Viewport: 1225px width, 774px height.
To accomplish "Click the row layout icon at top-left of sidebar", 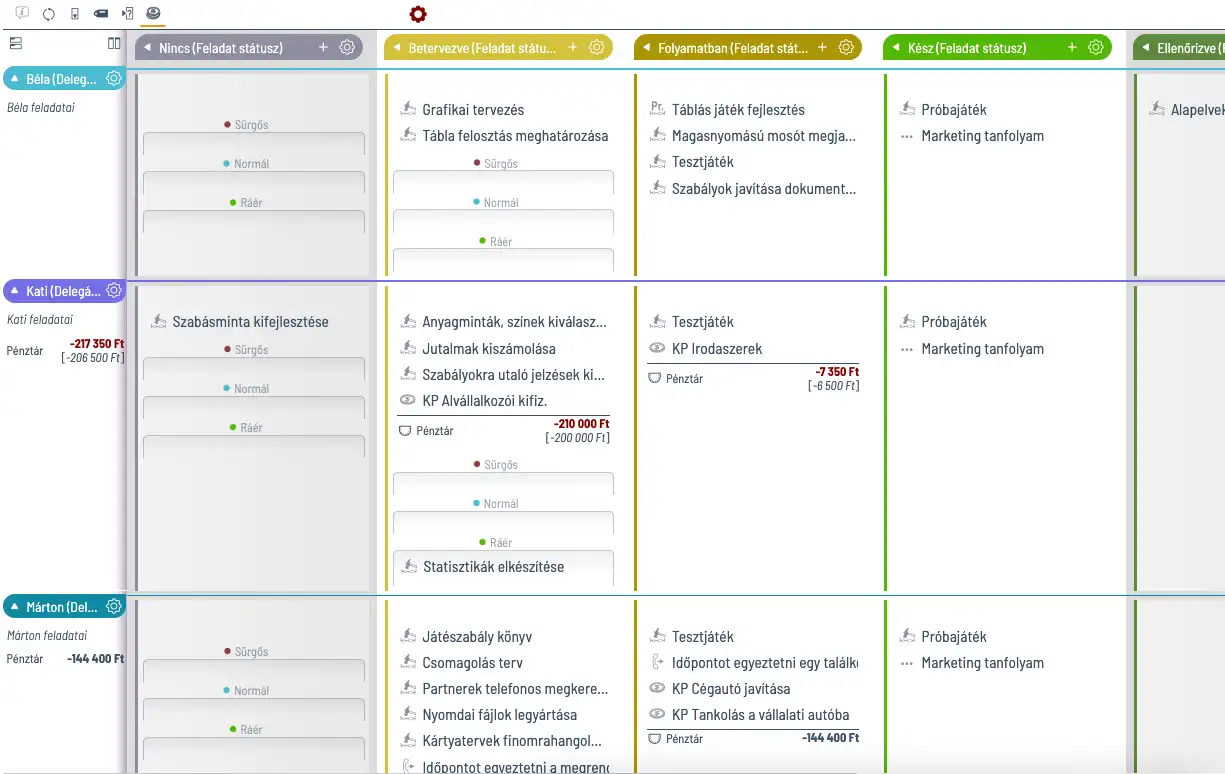I will tap(15, 44).
